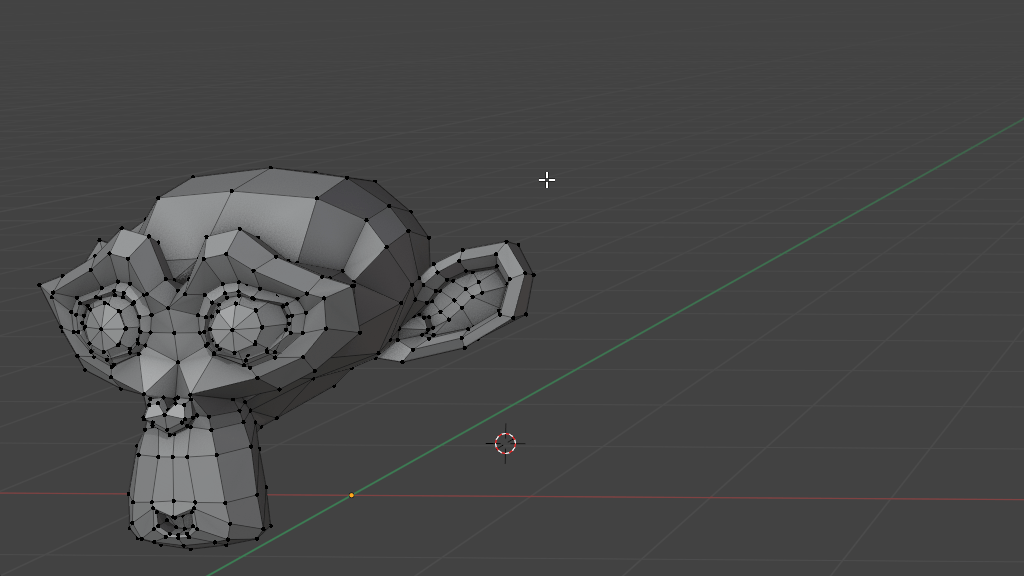Screen dimensions: 1024x576
Task: Select the top rim tip of the ear
Action: (x=507, y=243)
